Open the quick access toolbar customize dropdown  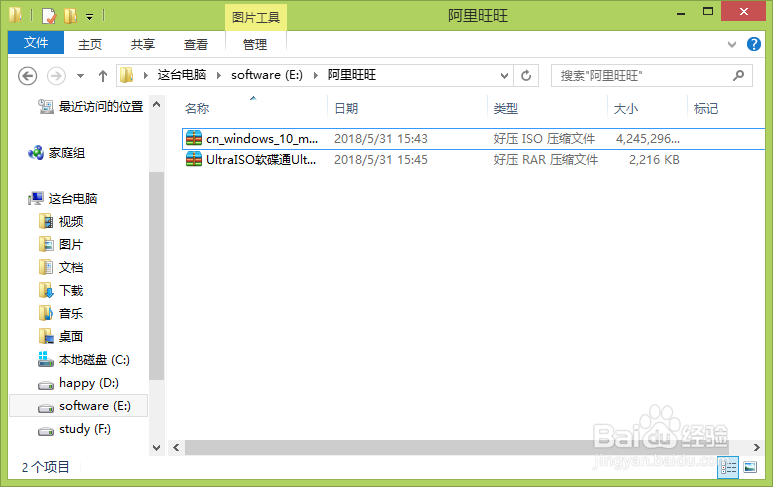coord(89,17)
